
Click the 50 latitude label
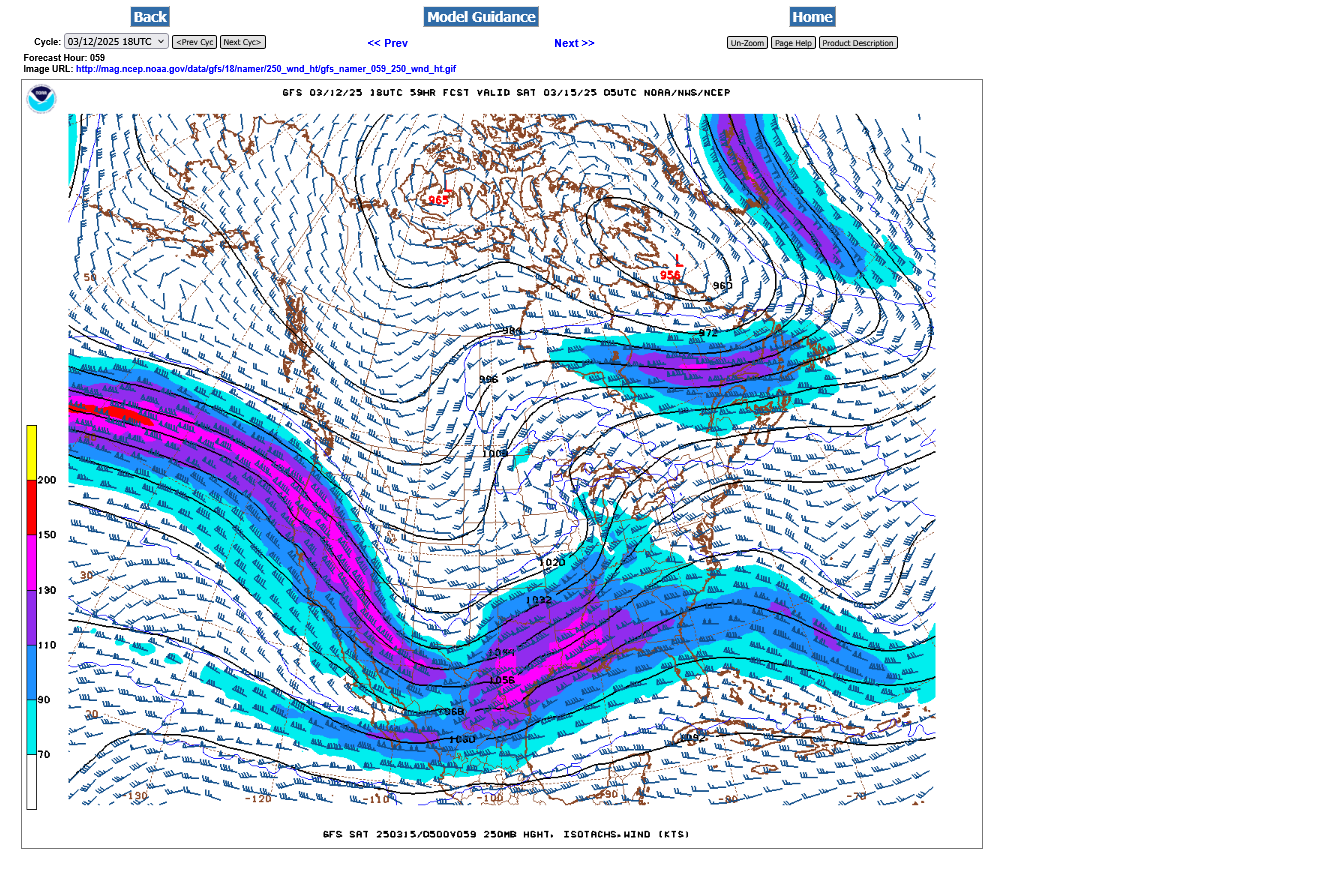[x=88, y=277]
